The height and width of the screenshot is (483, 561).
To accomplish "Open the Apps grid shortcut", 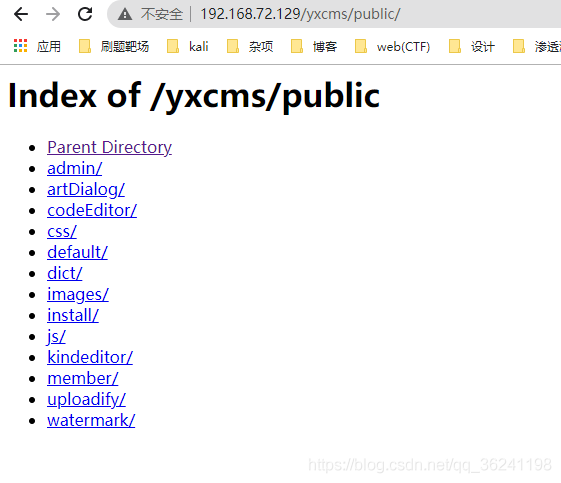I will [37, 46].
